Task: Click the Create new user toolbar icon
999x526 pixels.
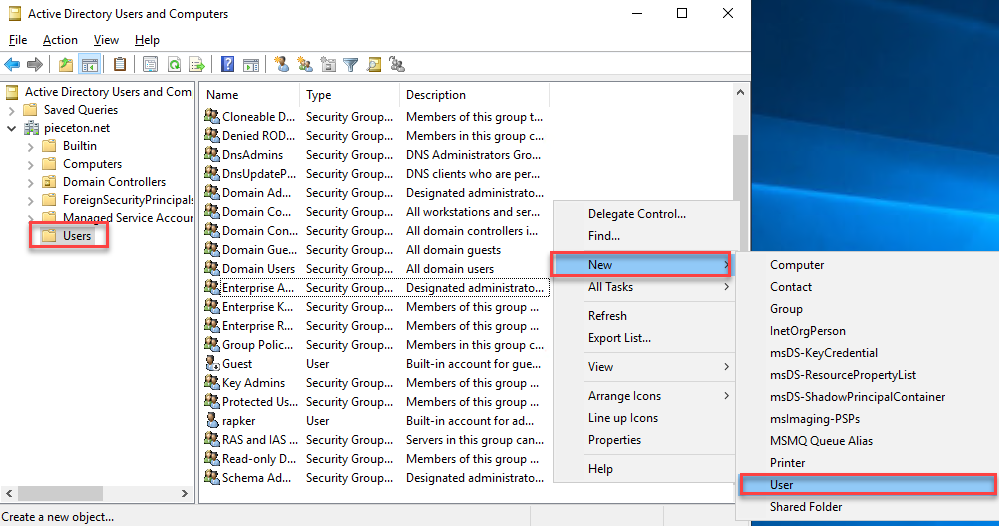Action: [282, 64]
